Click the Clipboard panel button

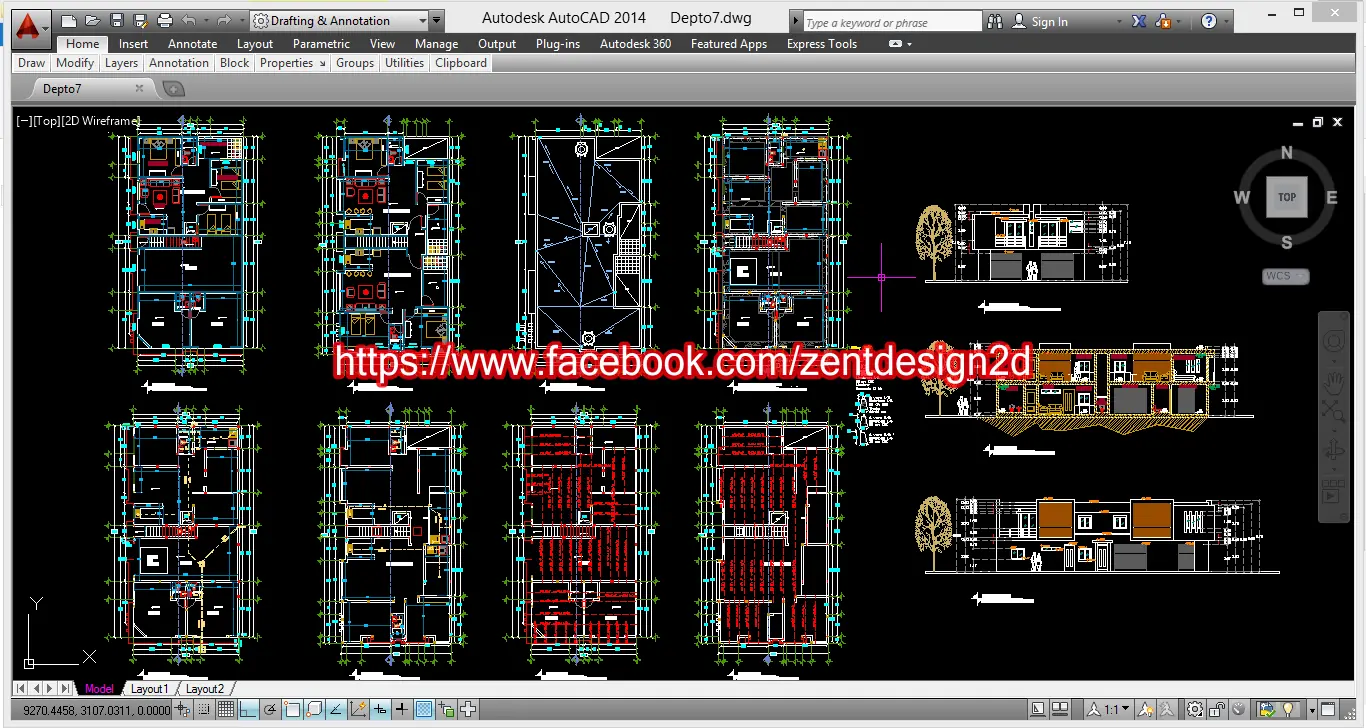point(461,63)
